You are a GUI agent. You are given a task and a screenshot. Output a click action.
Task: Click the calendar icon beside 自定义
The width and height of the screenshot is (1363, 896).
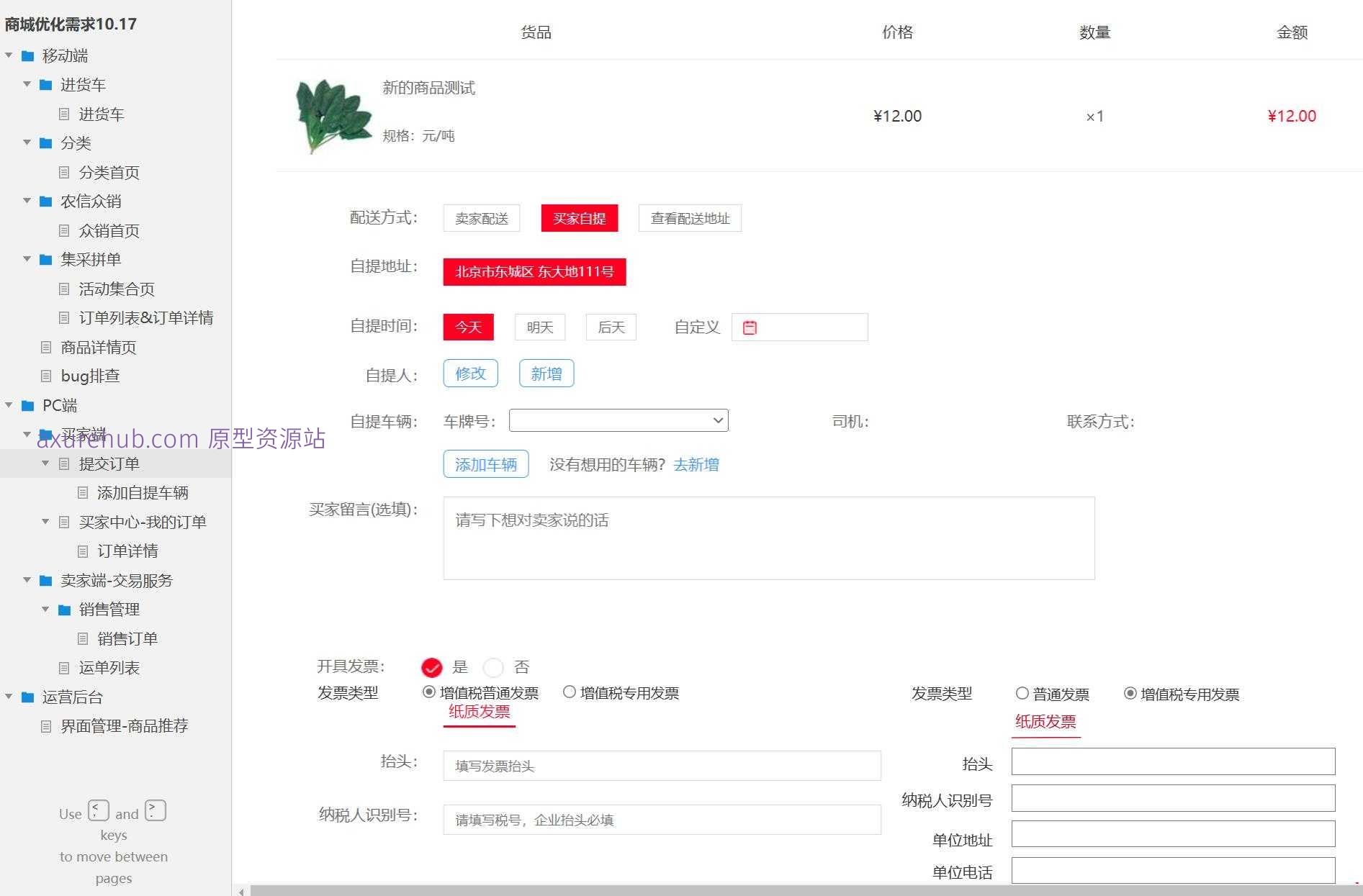tap(750, 327)
